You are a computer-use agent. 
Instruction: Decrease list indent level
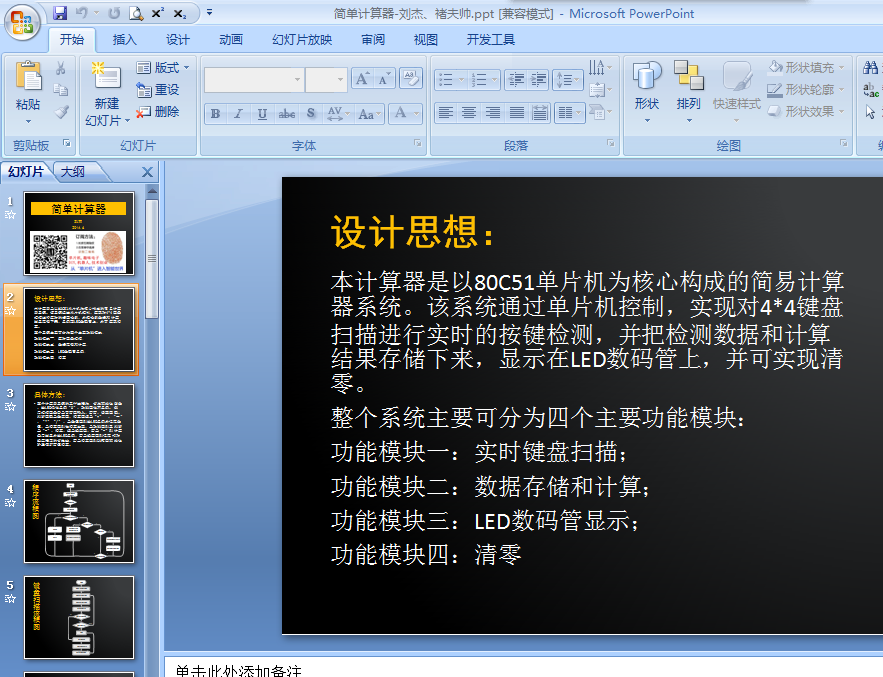(515, 79)
